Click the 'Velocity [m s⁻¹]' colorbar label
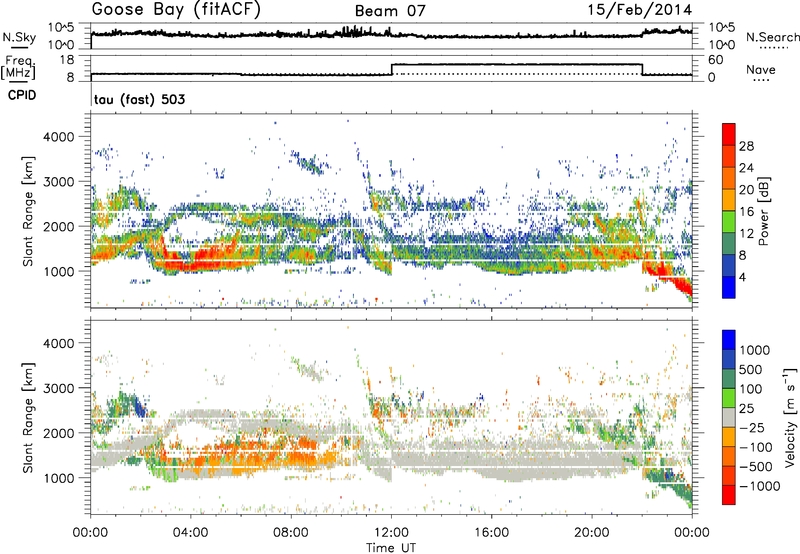This screenshot has width=800, height=554. tap(790, 417)
